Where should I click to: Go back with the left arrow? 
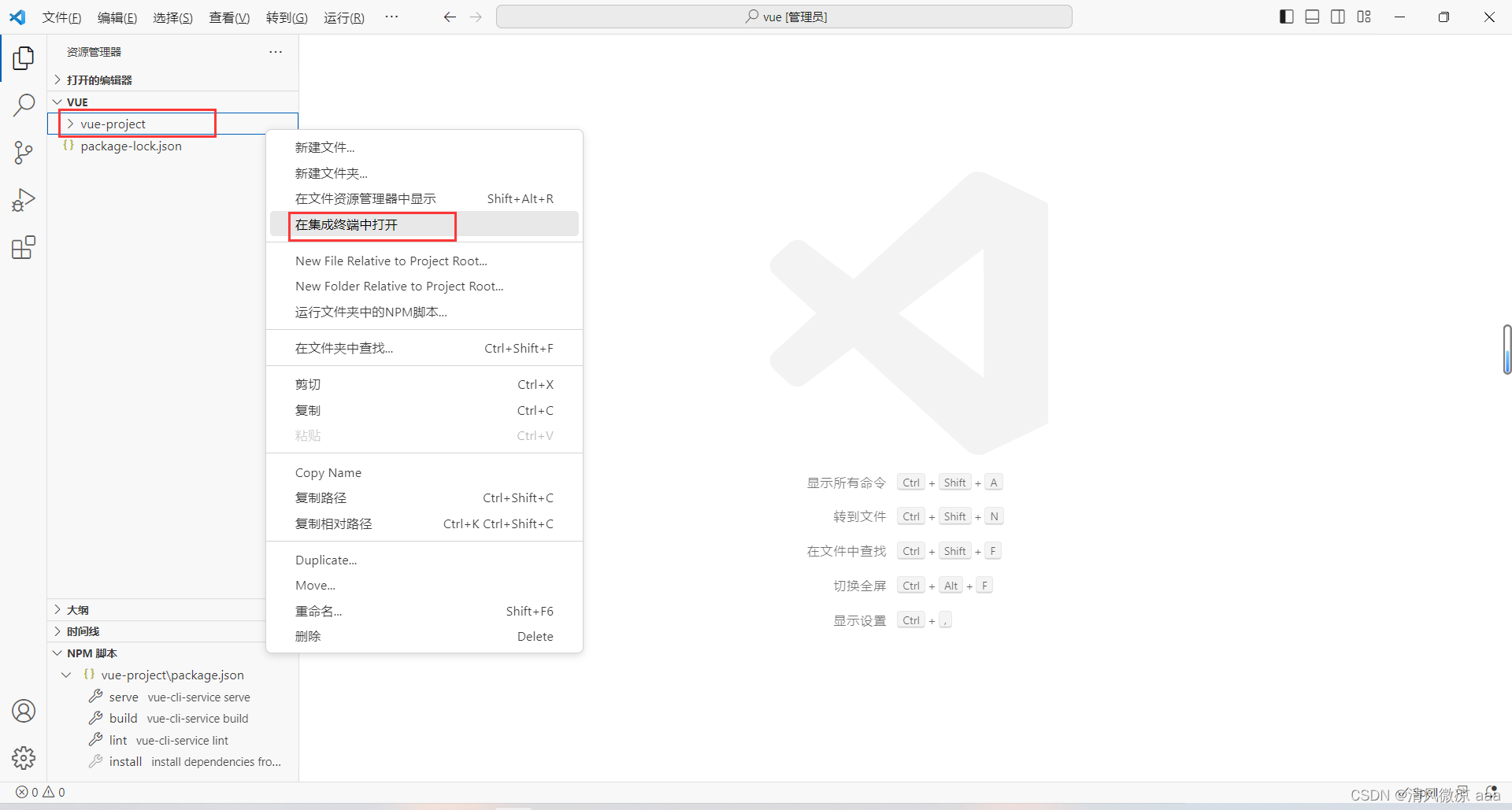(x=450, y=17)
